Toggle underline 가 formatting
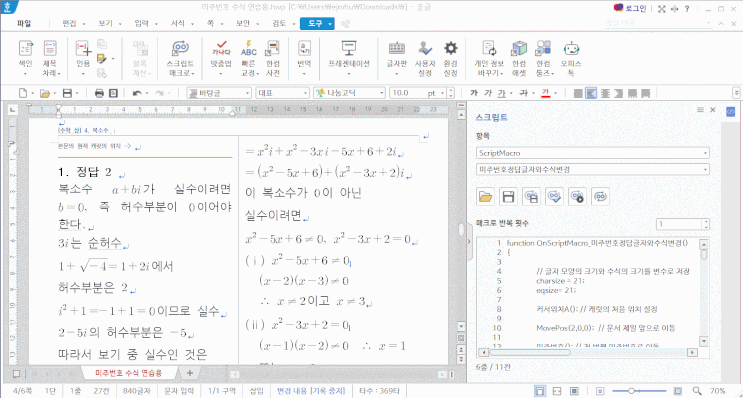 pyautogui.click(x=502, y=93)
